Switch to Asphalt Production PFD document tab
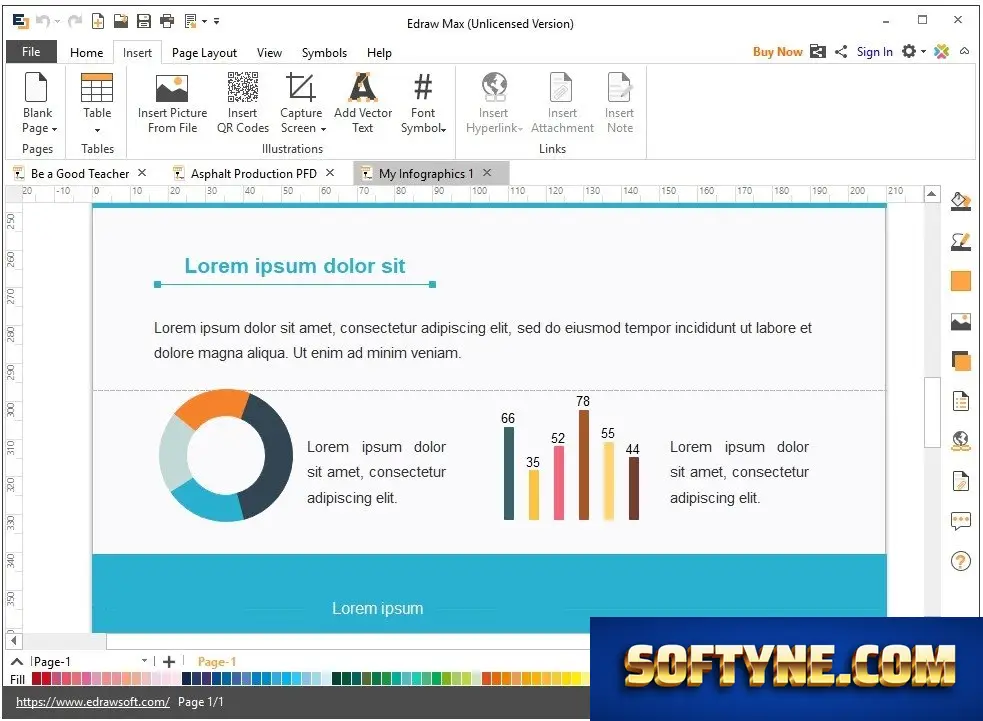The height and width of the screenshot is (721, 983). [x=253, y=174]
